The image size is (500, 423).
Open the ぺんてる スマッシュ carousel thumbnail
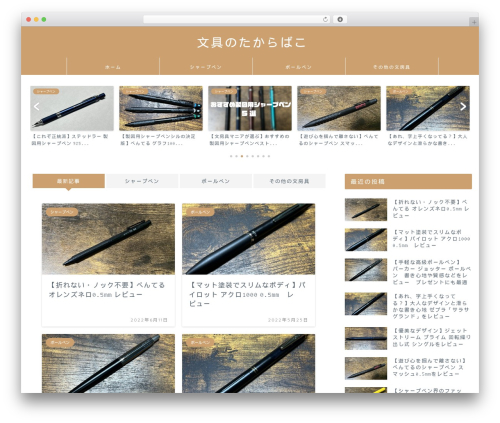[x=339, y=108]
